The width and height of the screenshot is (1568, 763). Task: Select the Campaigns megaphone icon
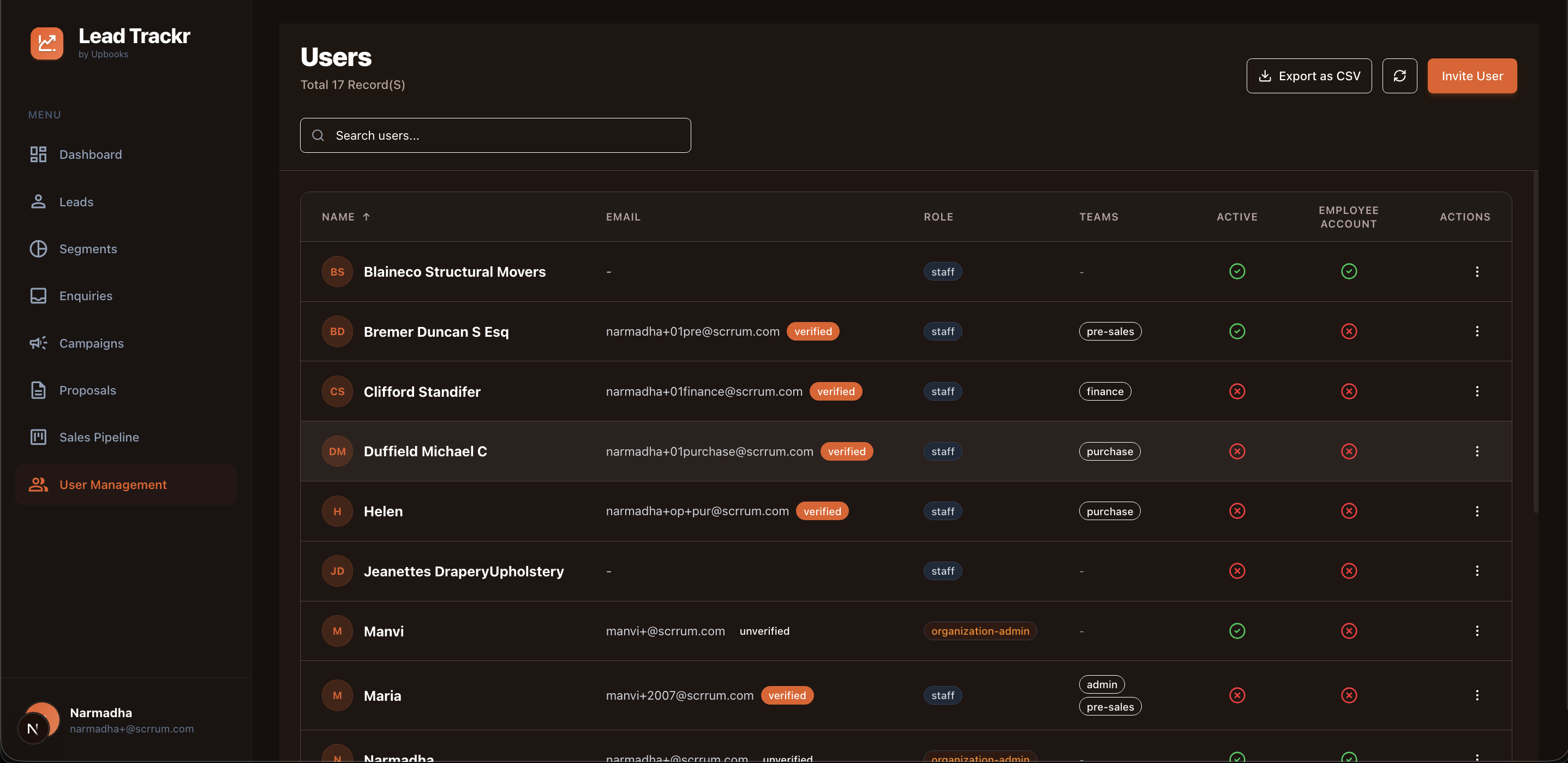[x=38, y=343]
